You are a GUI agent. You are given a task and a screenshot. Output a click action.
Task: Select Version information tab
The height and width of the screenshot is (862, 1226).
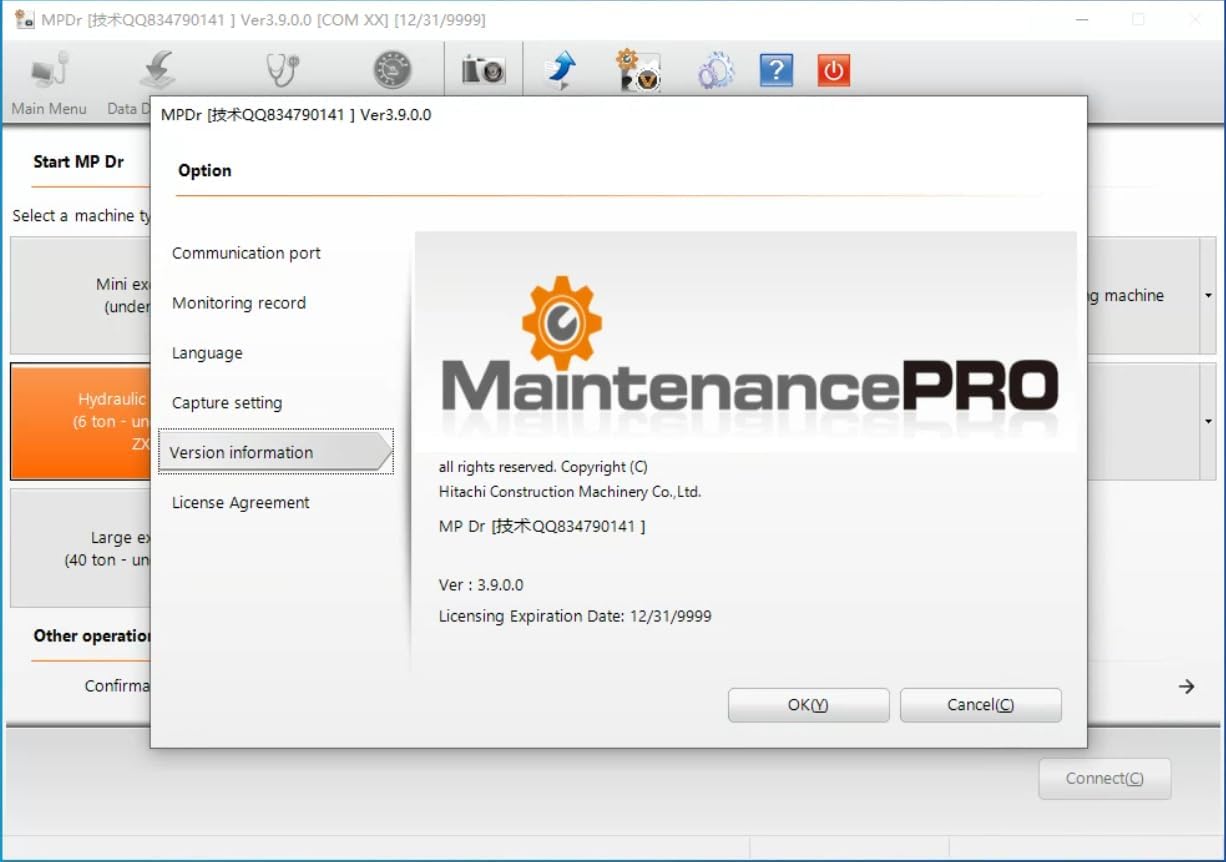click(x=275, y=452)
